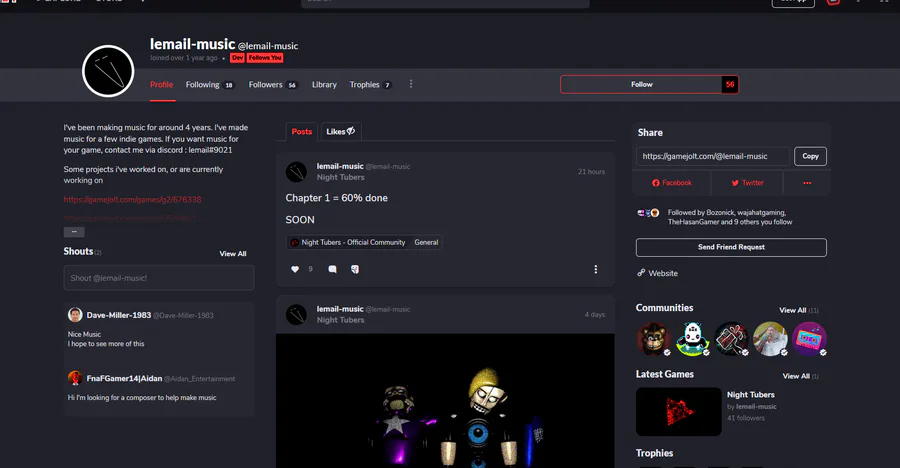This screenshot has width=900, height=468.
Task: Open FnafGamer14|Aidan profile name
Action: pos(124,378)
